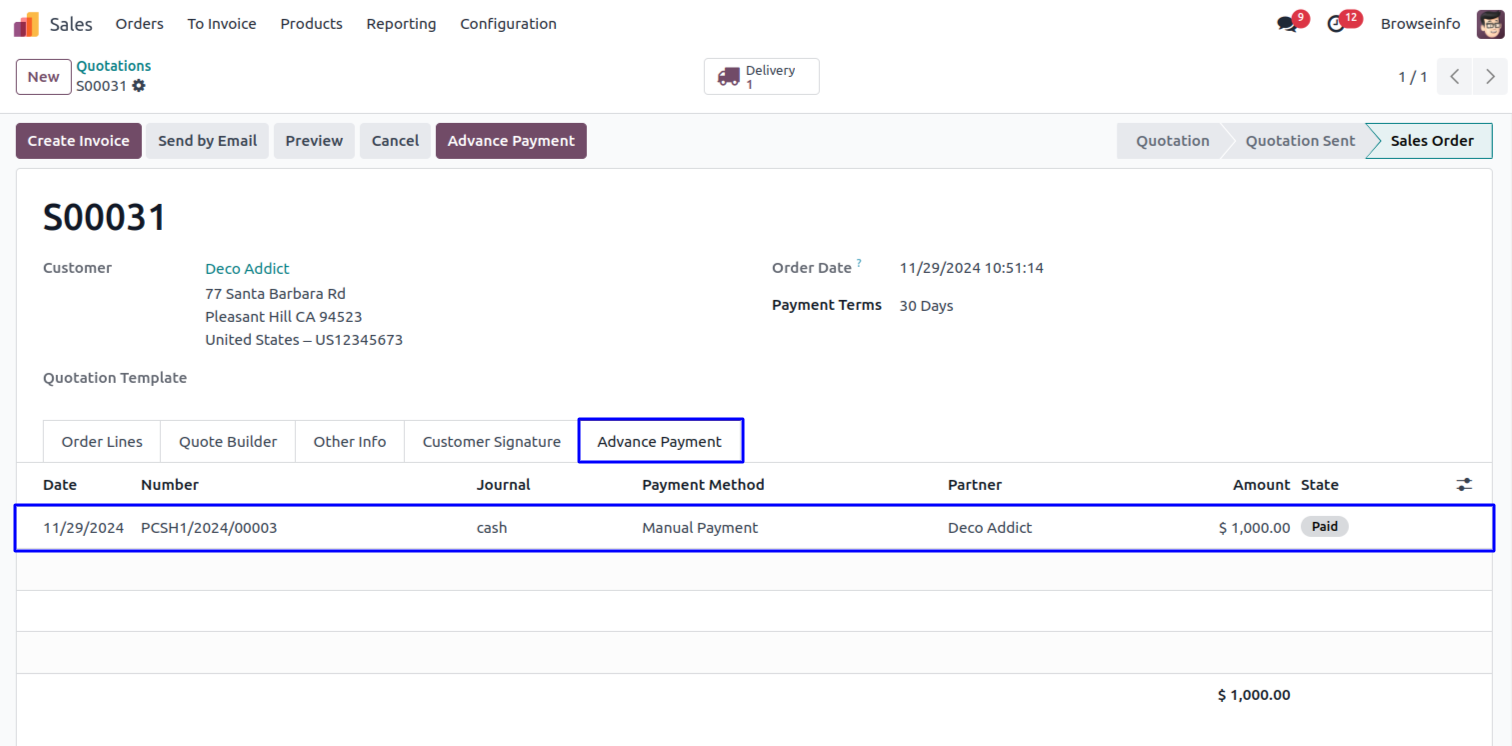Viewport: 1512px width, 746px height.
Task: Open the chat messages icon
Action: tap(1287, 24)
